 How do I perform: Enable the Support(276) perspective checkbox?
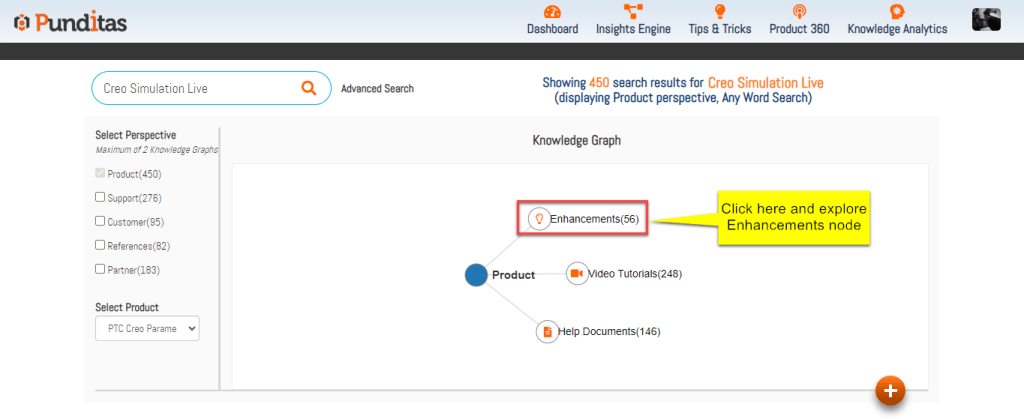100,197
